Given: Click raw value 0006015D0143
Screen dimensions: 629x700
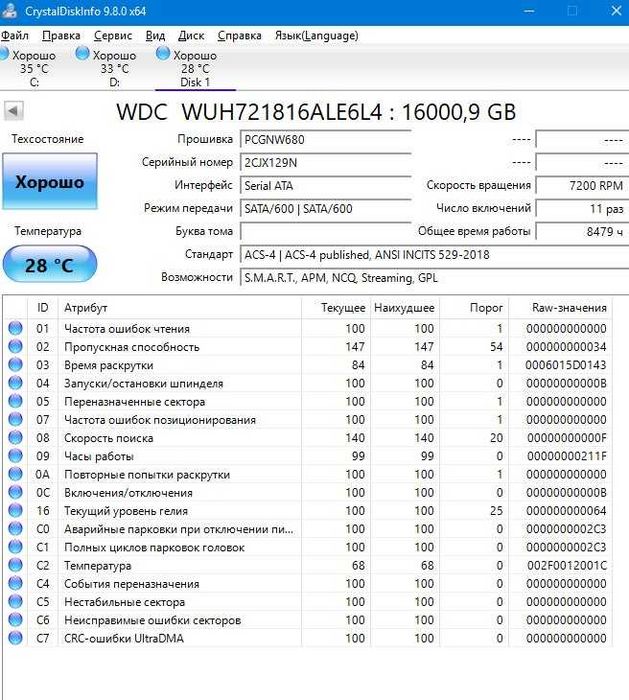Looking at the screenshot, I should point(566,365).
